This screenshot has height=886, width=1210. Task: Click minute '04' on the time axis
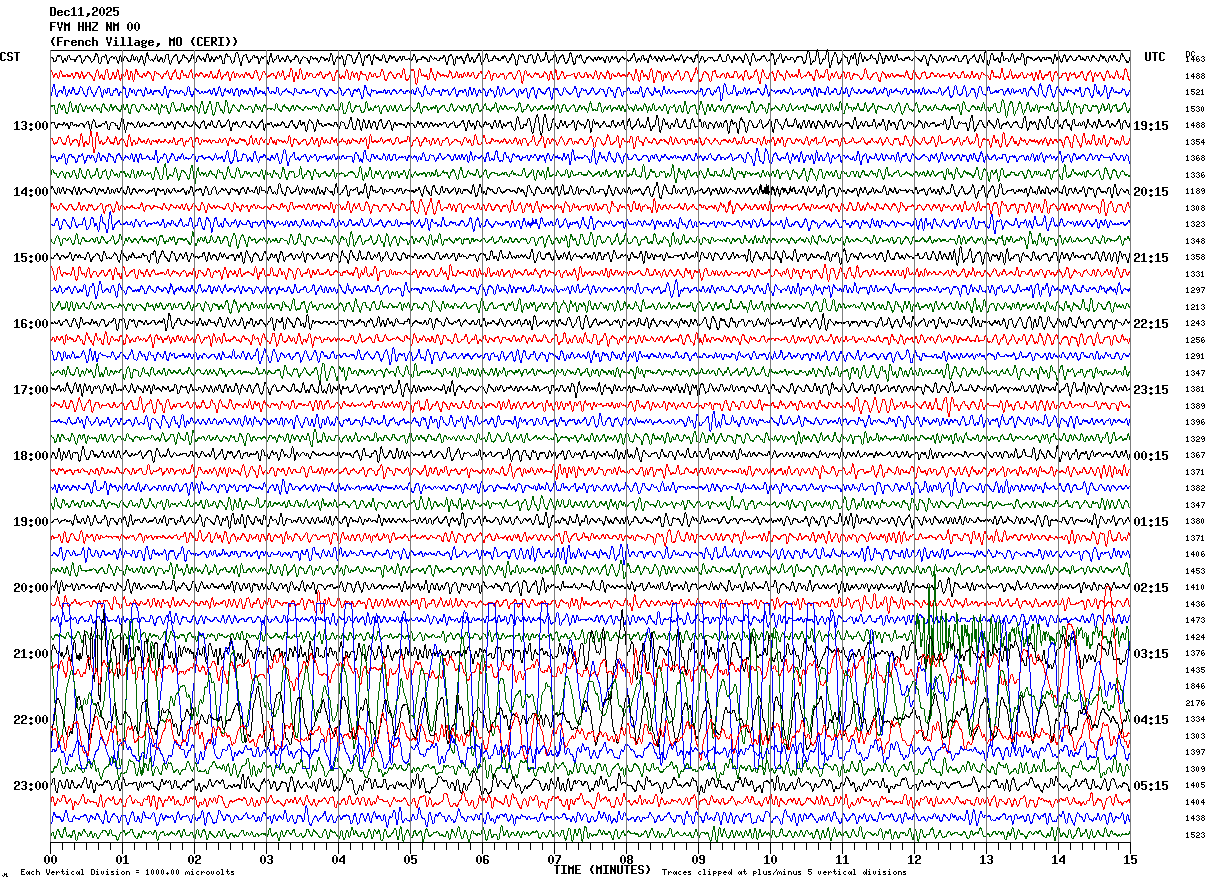338,859
